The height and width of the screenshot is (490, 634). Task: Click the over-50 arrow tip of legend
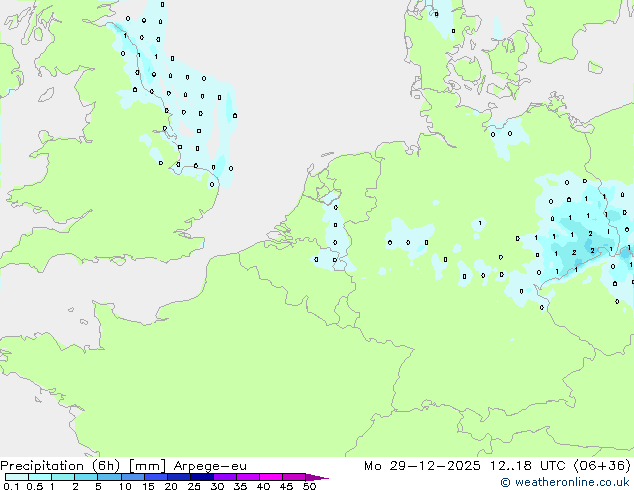[317, 477]
